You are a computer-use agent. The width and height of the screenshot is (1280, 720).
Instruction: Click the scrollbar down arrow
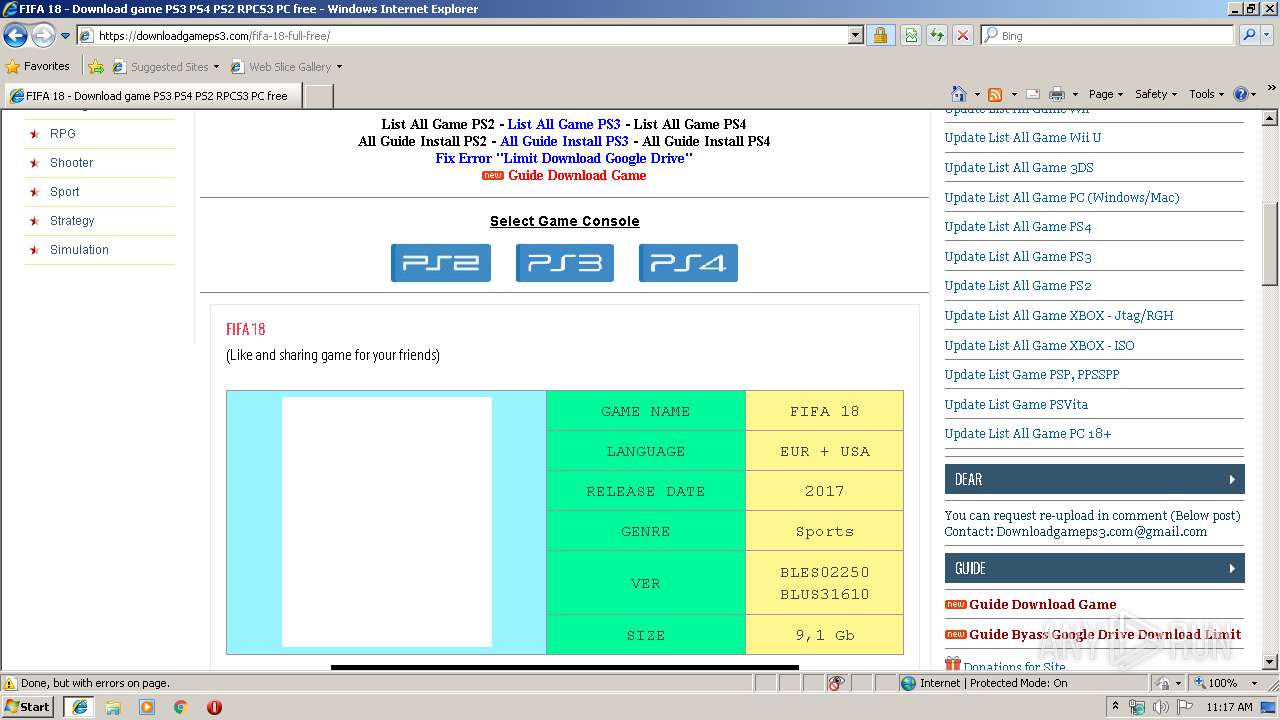coord(1271,662)
